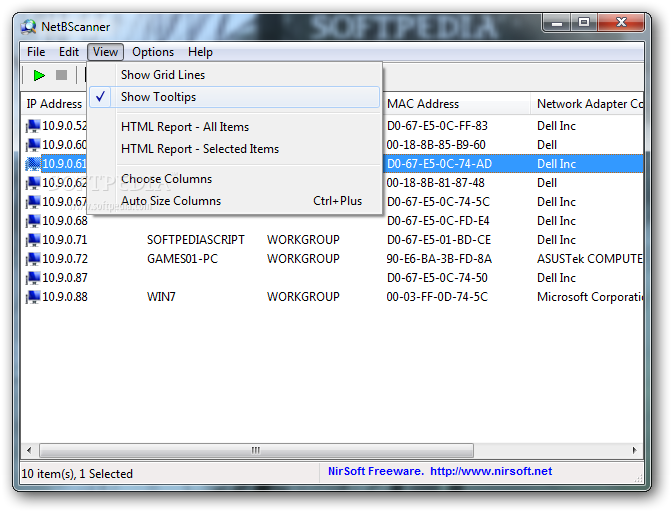Click Microsoft Corporation adapter company cell
This screenshot has width=672, height=512.
point(590,296)
